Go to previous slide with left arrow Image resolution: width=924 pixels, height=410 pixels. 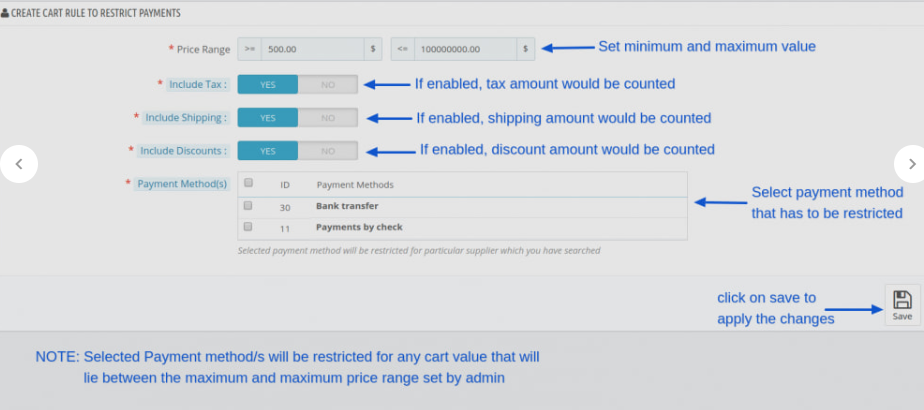pos(19,163)
